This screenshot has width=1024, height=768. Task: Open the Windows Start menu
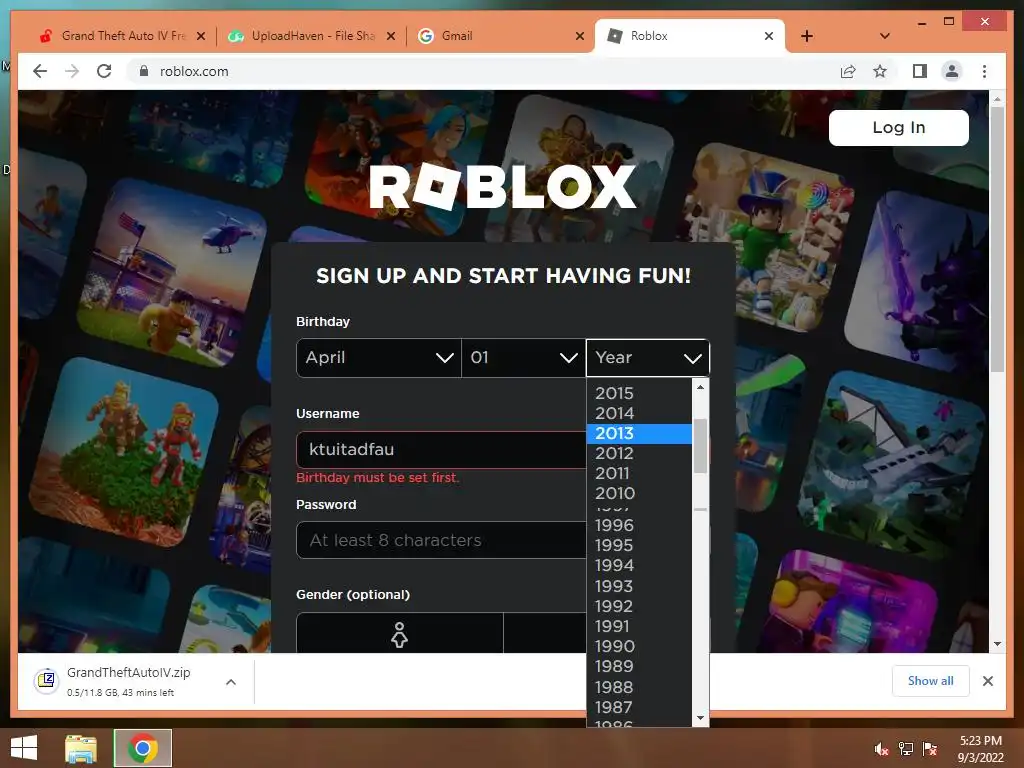(x=24, y=748)
